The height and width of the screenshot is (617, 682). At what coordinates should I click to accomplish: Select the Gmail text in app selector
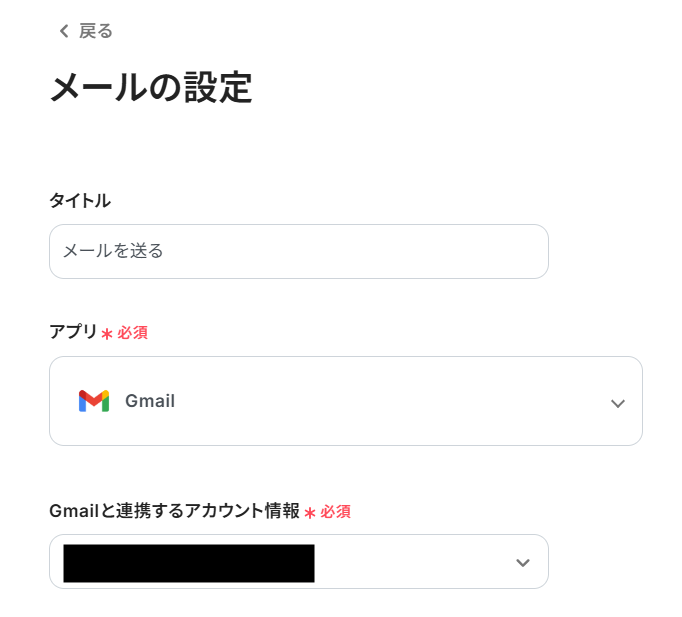click(x=150, y=401)
